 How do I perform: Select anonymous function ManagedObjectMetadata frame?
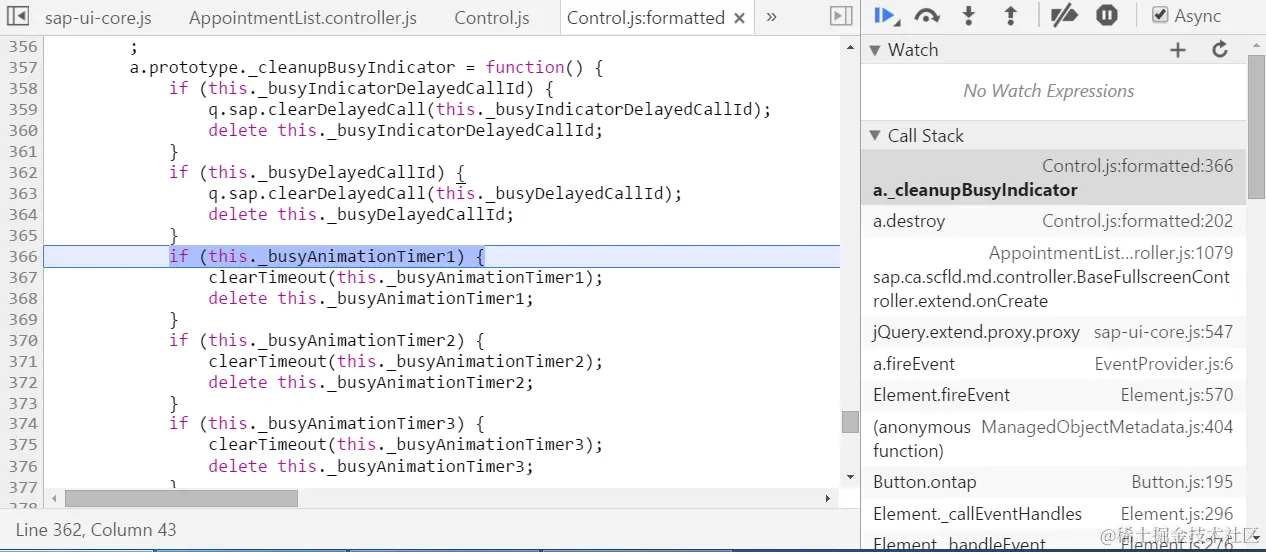tap(1054, 439)
